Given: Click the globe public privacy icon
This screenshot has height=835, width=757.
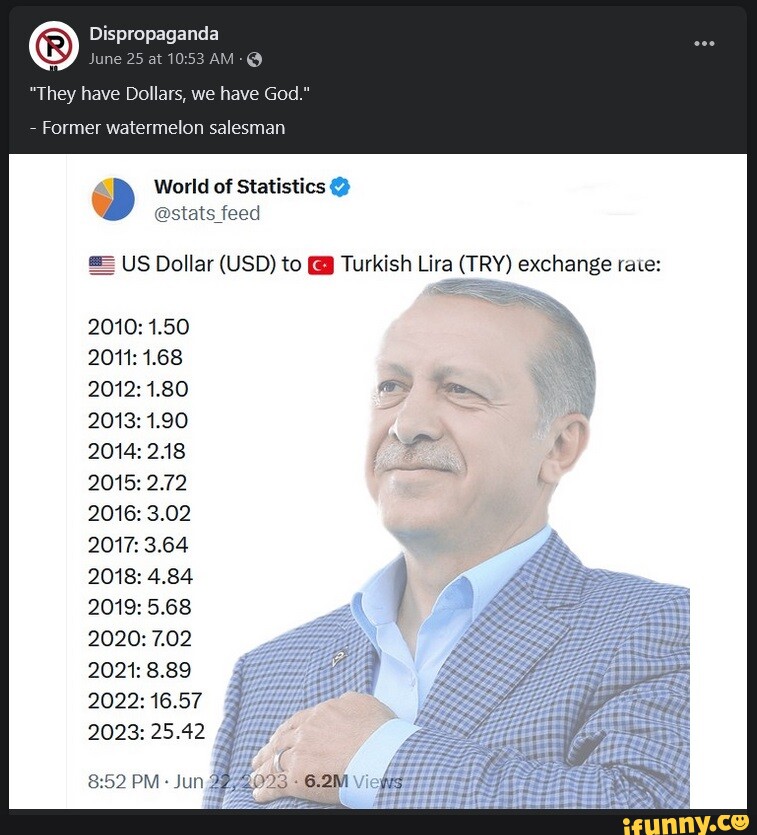Looking at the screenshot, I should coord(254,59).
